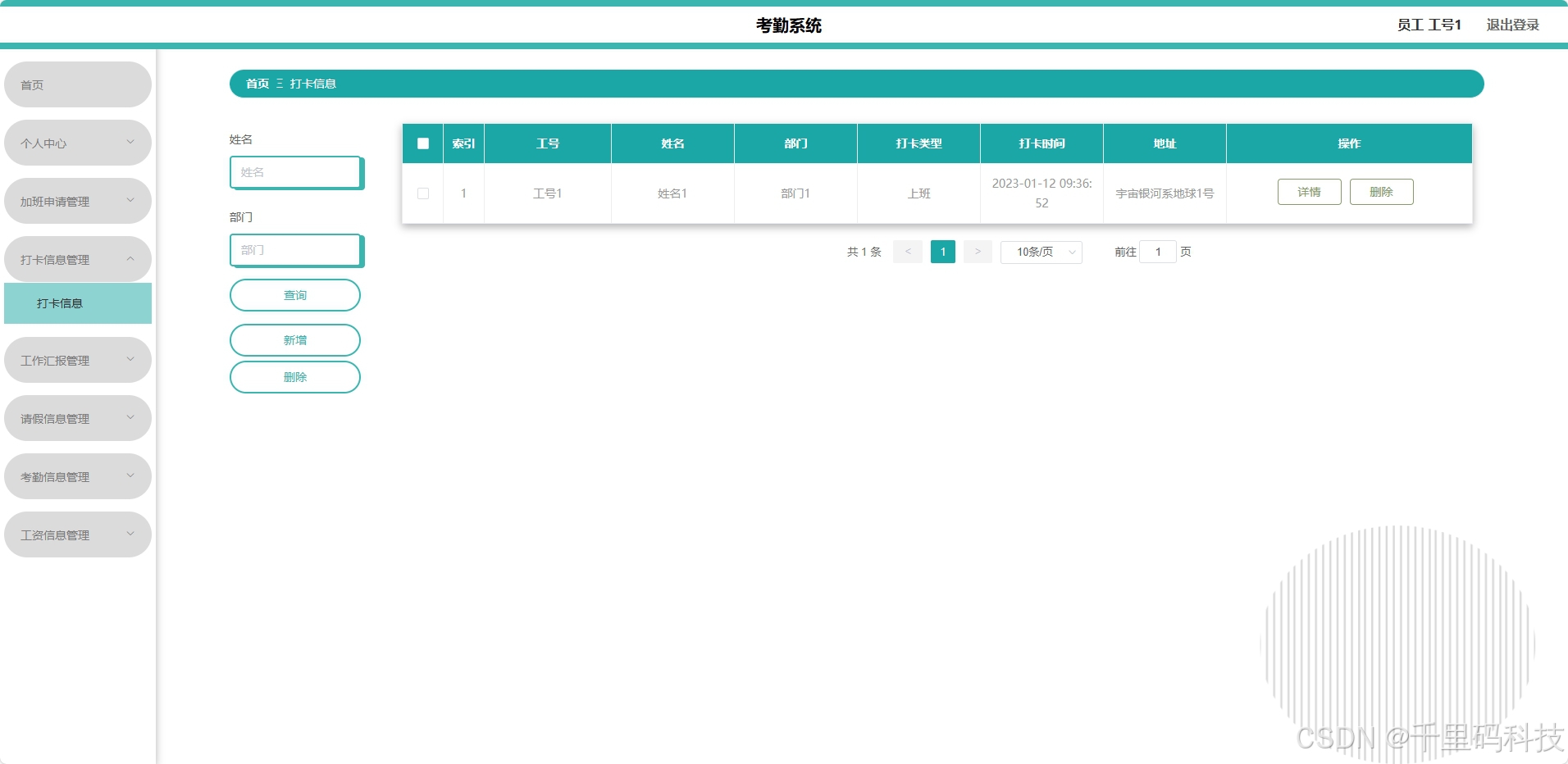Image resolution: width=1568 pixels, height=764 pixels.
Task: Click the 考勤系统 page title
Action: tap(789, 25)
